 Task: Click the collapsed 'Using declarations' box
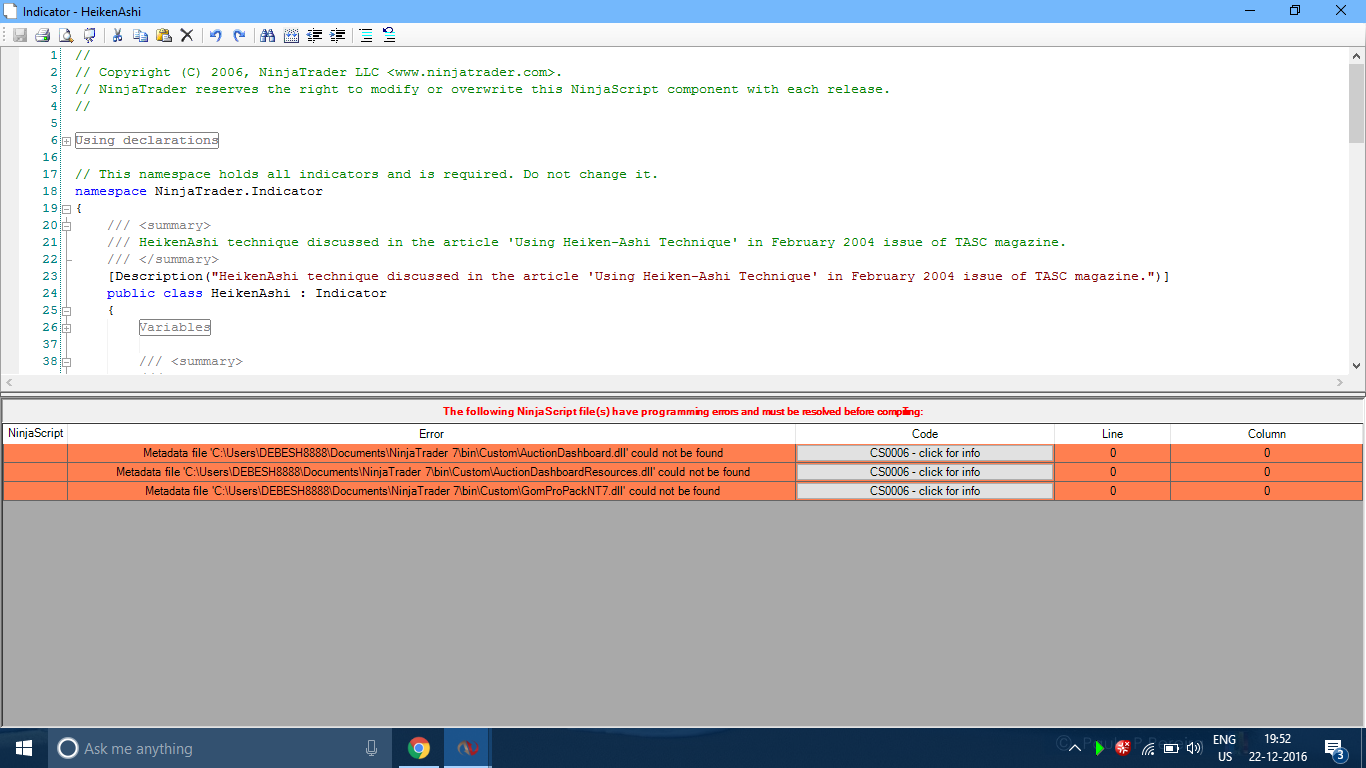pyautogui.click(x=147, y=141)
